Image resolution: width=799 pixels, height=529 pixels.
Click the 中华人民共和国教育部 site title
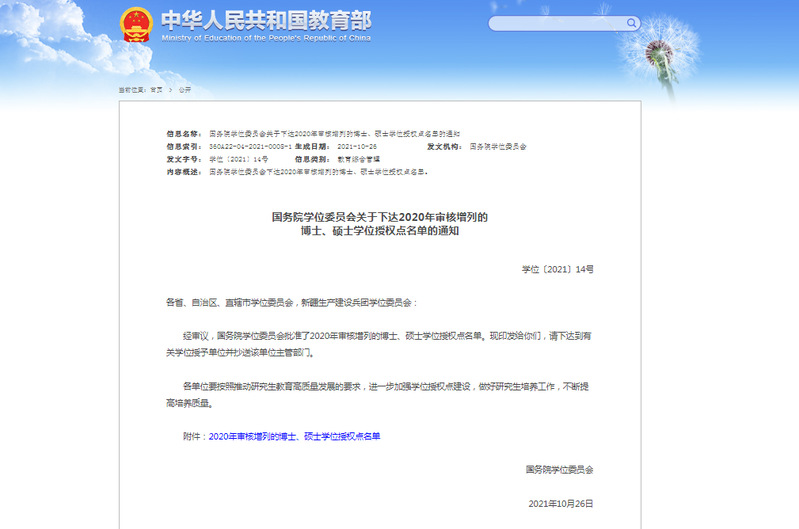click(265, 19)
